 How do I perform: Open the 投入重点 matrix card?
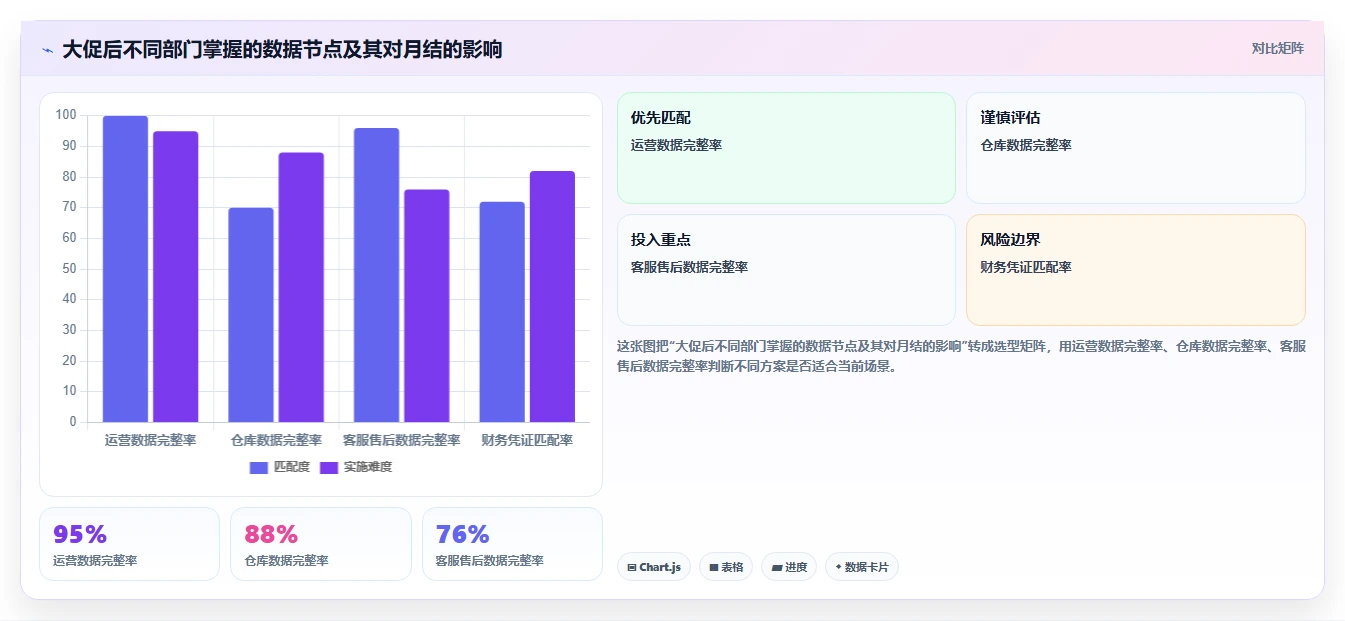click(786, 270)
